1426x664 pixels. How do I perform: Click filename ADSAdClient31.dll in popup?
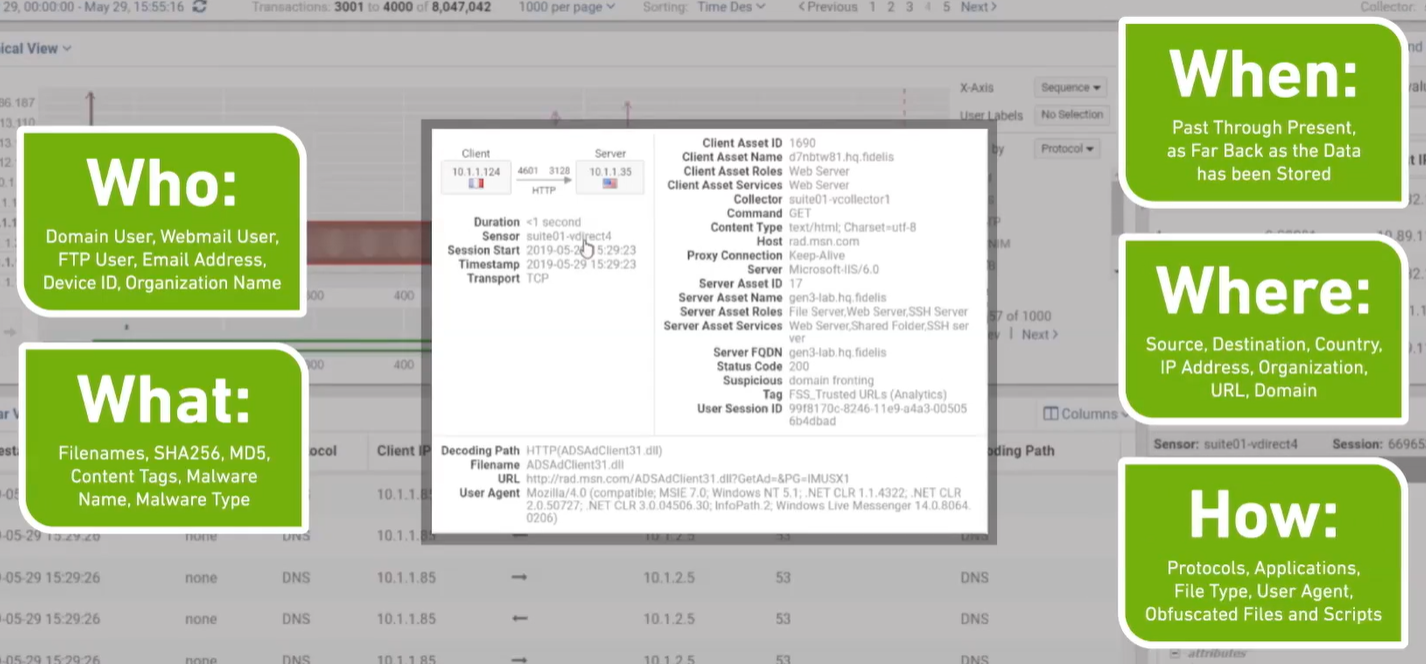pyautogui.click(x=575, y=465)
